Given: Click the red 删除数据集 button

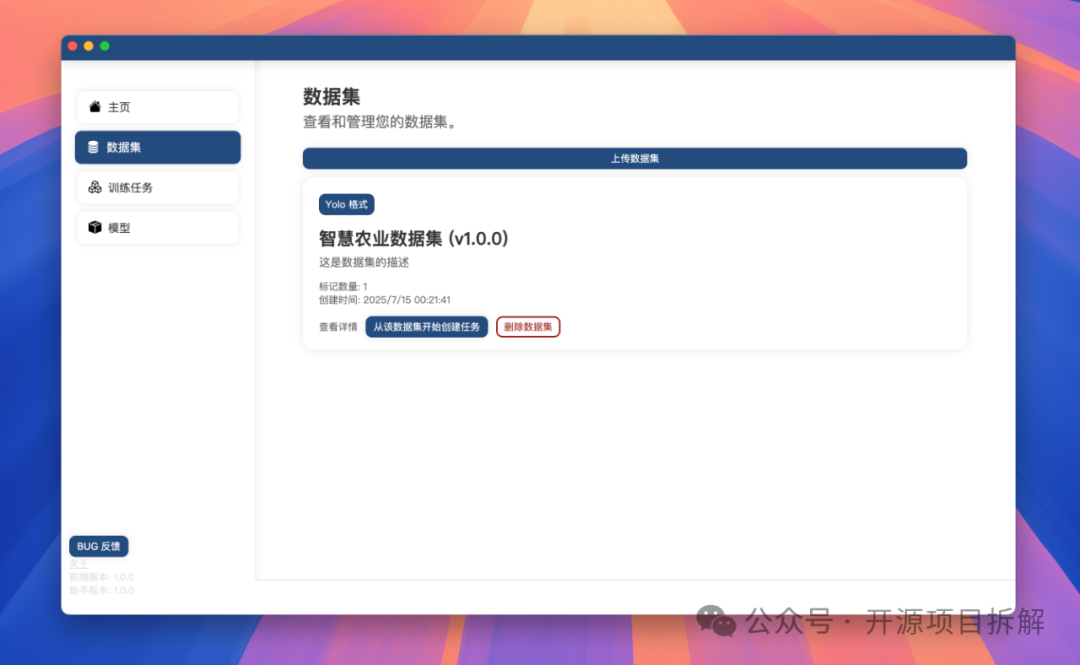Looking at the screenshot, I should click(528, 326).
